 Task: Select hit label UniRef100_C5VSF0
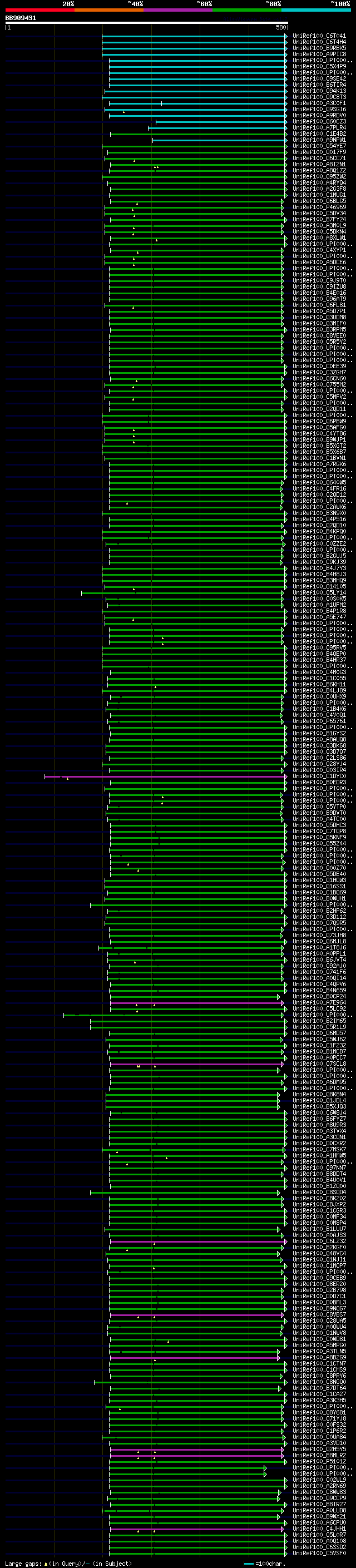pyautogui.click(x=319, y=1554)
